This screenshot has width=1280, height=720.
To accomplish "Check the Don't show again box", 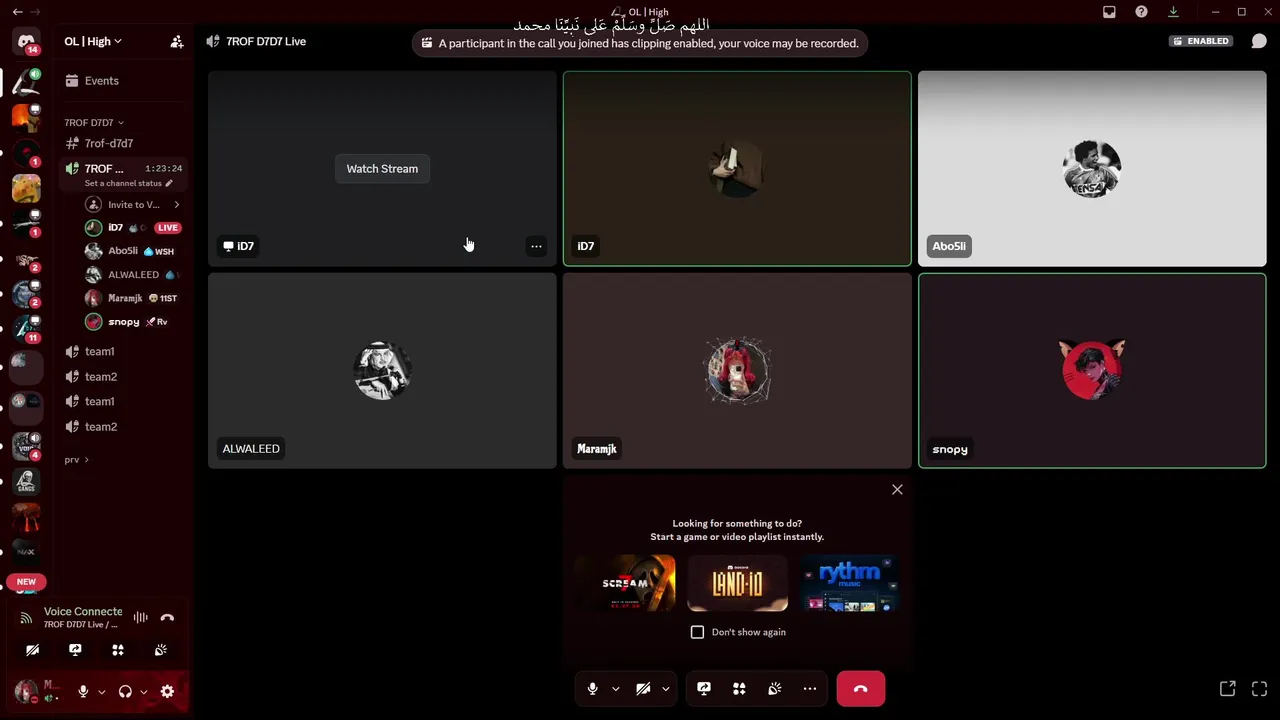I will (698, 632).
